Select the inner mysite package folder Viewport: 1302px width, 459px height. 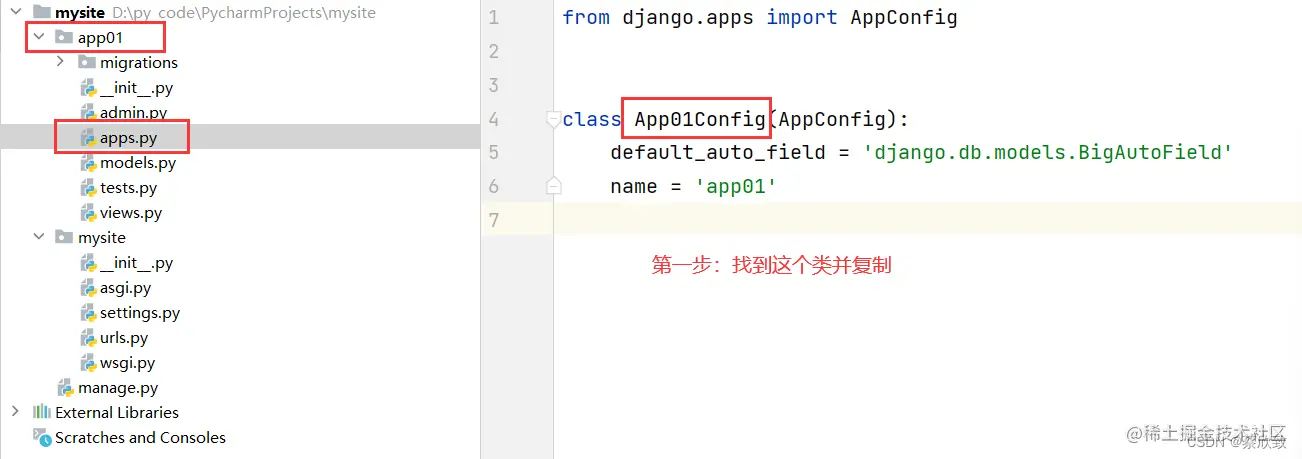(102, 238)
